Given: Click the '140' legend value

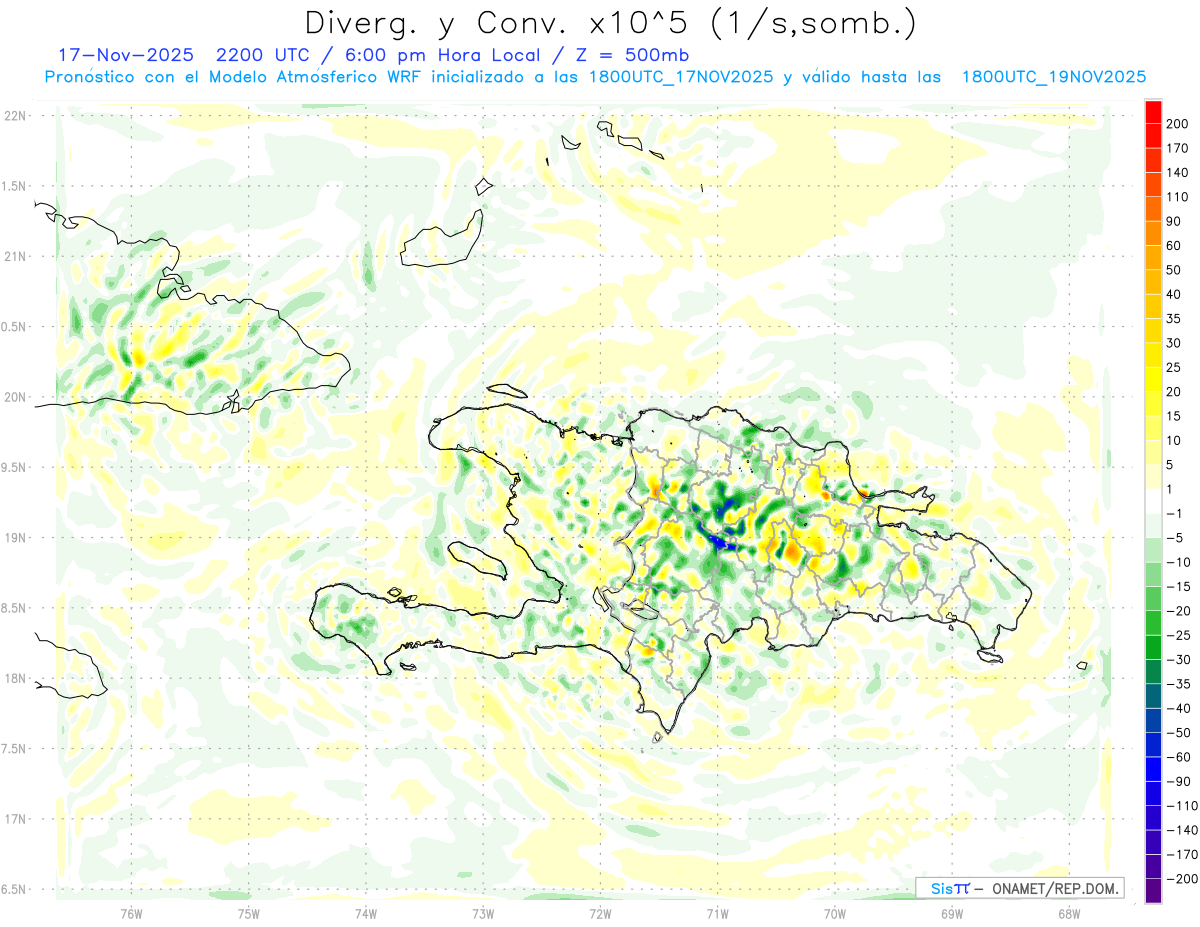Looking at the screenshot, I should pos(1178,172).
